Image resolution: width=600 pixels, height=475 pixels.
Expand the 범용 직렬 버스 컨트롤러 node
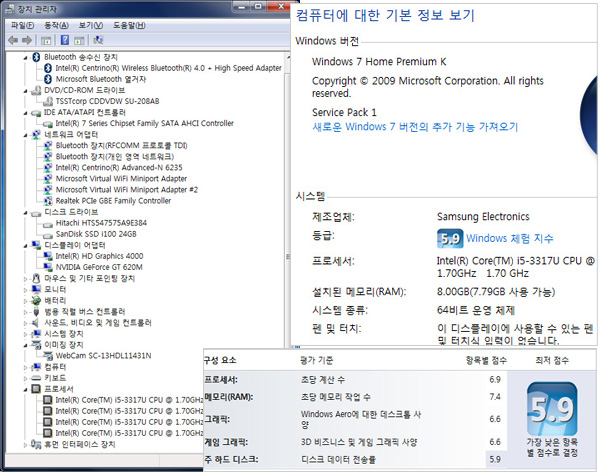(26, 312)
